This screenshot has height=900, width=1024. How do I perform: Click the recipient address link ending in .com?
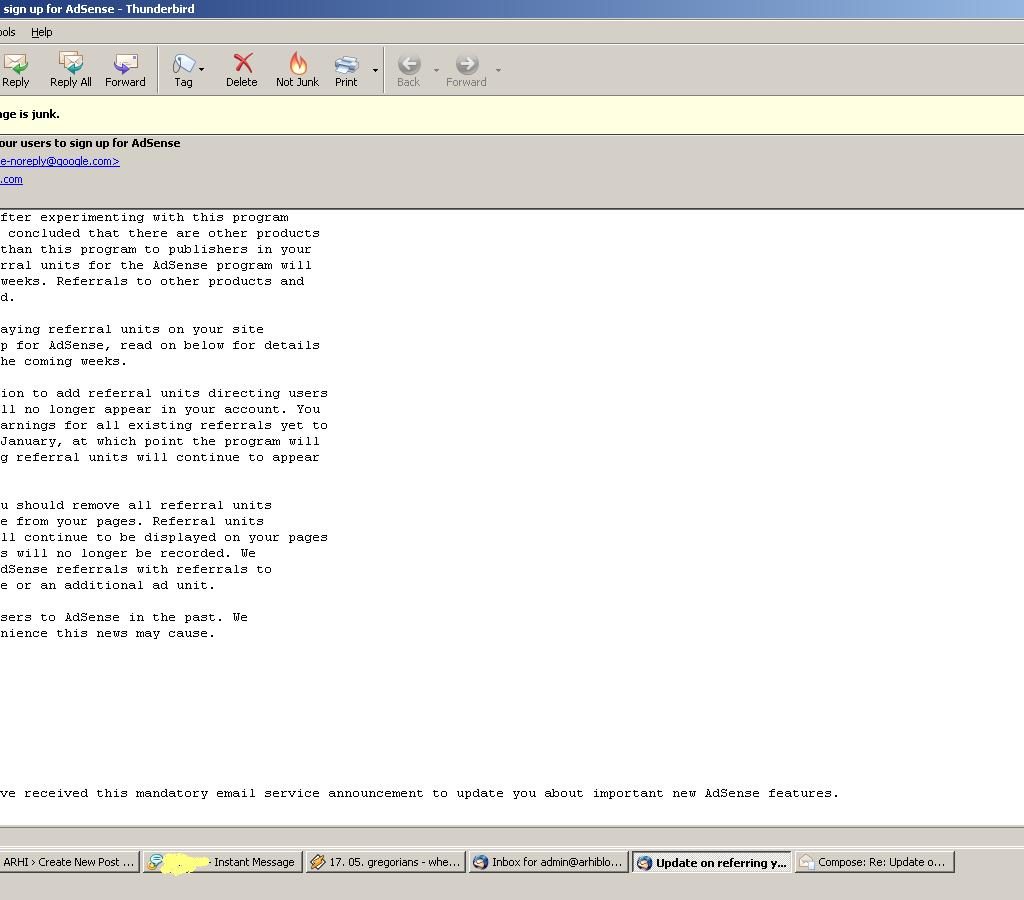coord(11,179)
